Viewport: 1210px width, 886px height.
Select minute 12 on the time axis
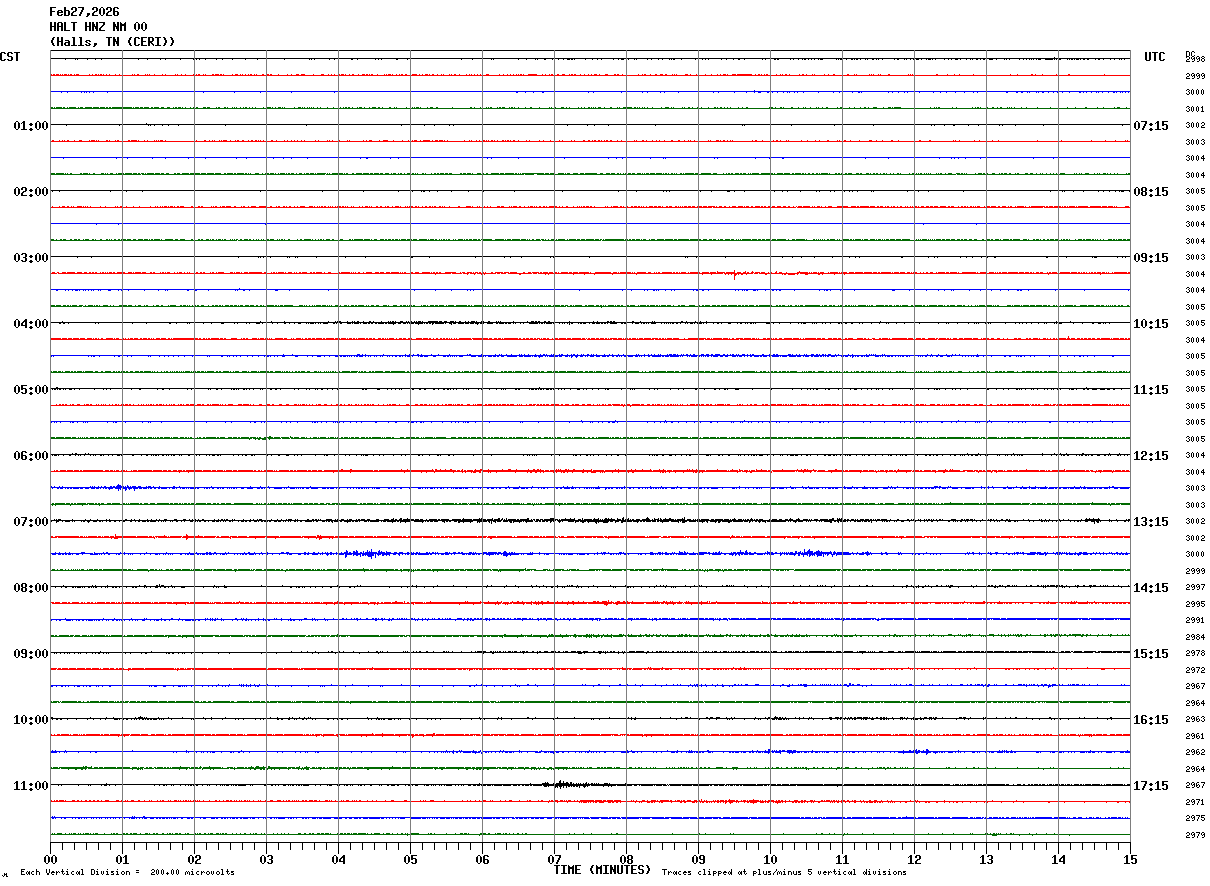(x=915, y=859)
